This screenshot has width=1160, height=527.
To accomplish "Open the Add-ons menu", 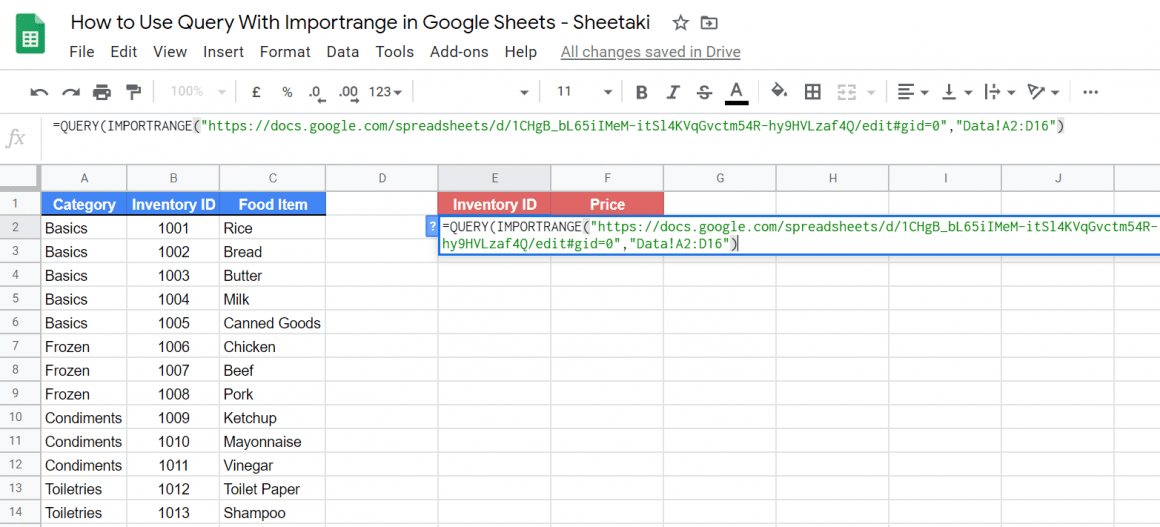I will tap(459, 52).
